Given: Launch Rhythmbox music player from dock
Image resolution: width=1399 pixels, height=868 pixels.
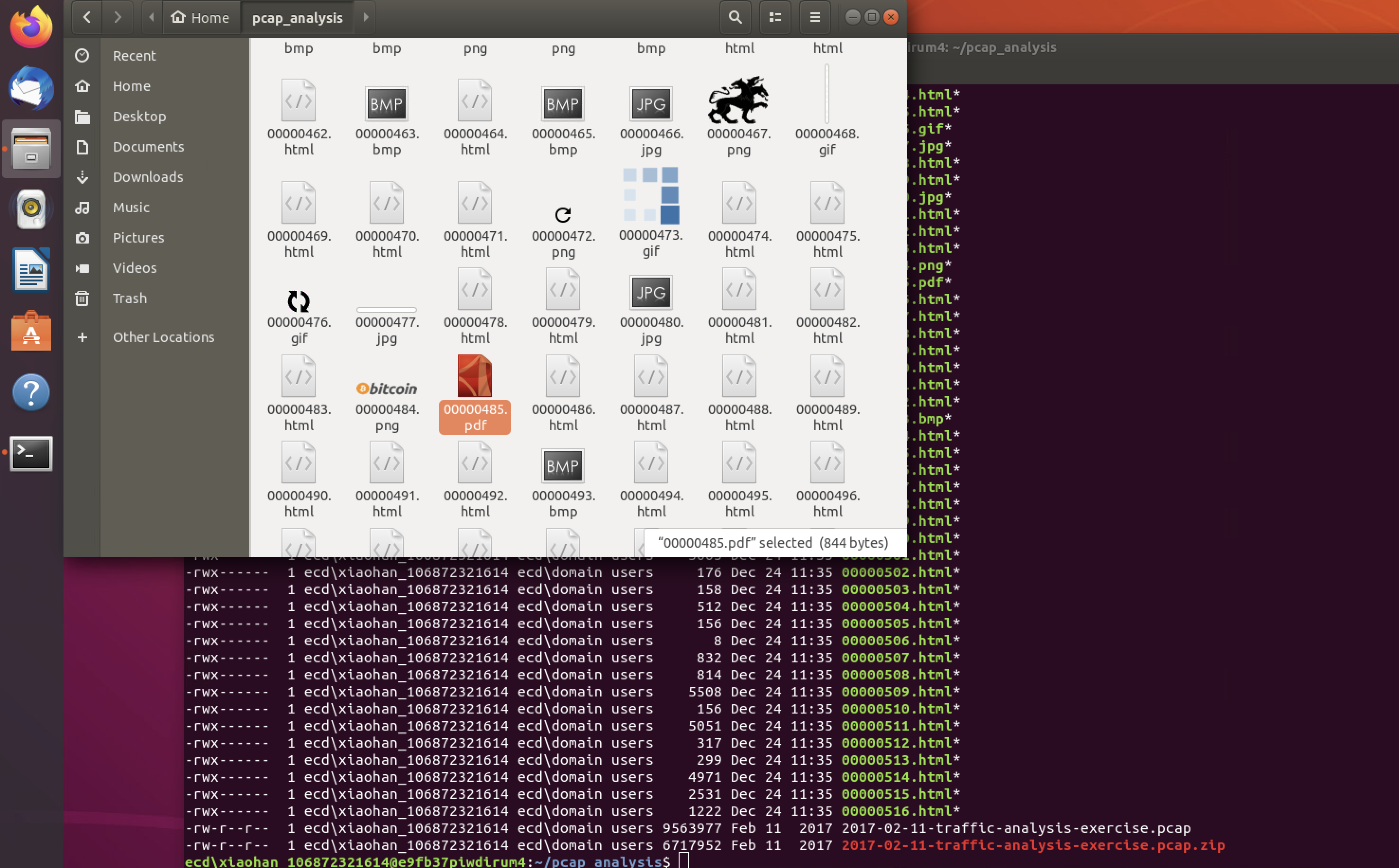Looking at the screenshot, I should (31, 209).
